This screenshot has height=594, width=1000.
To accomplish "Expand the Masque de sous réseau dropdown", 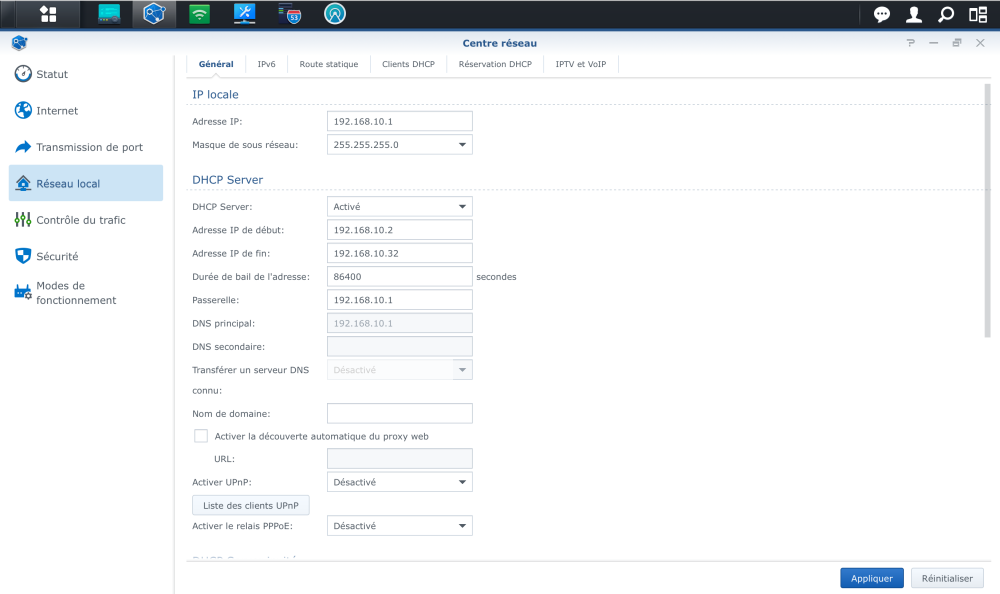I will (x=462, y=145).
